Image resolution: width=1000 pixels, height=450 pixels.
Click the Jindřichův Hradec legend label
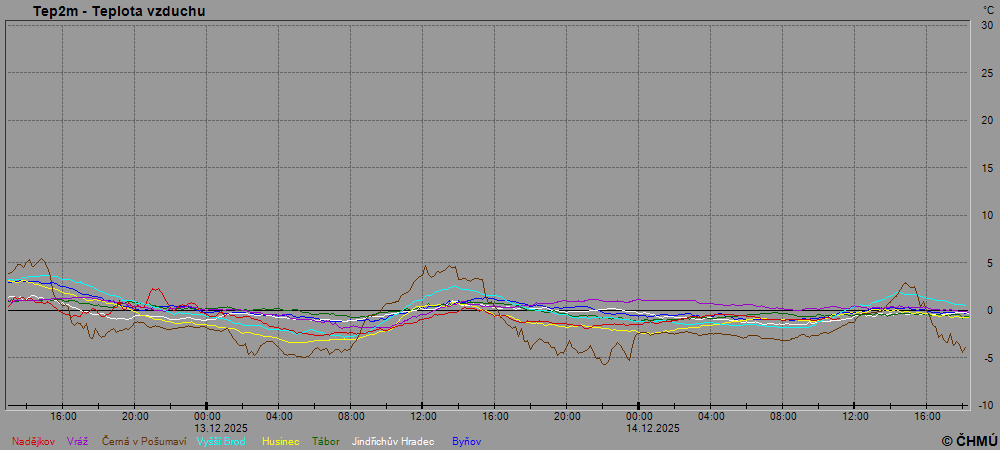[393, 441]
